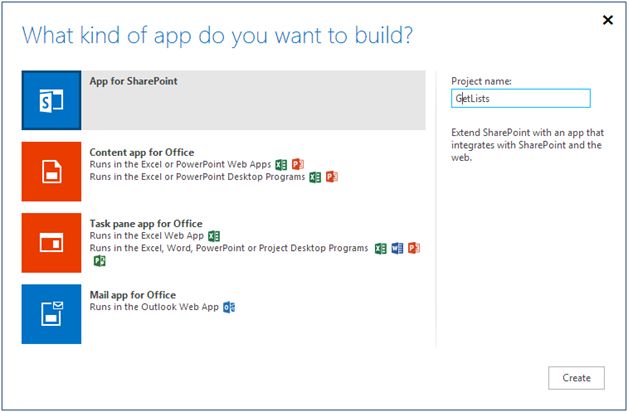This screenshot has width=629, height=412.
Task: Click the "Mail app for Office" heading
Action: (132, 295)
